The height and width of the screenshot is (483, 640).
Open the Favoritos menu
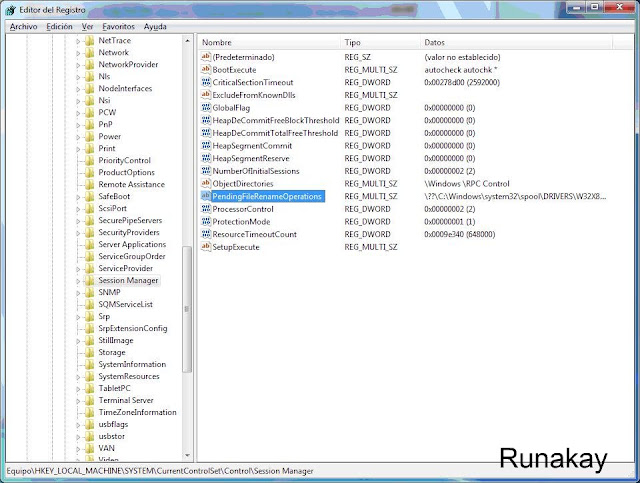pyautogui.click(x=118, y=27)
